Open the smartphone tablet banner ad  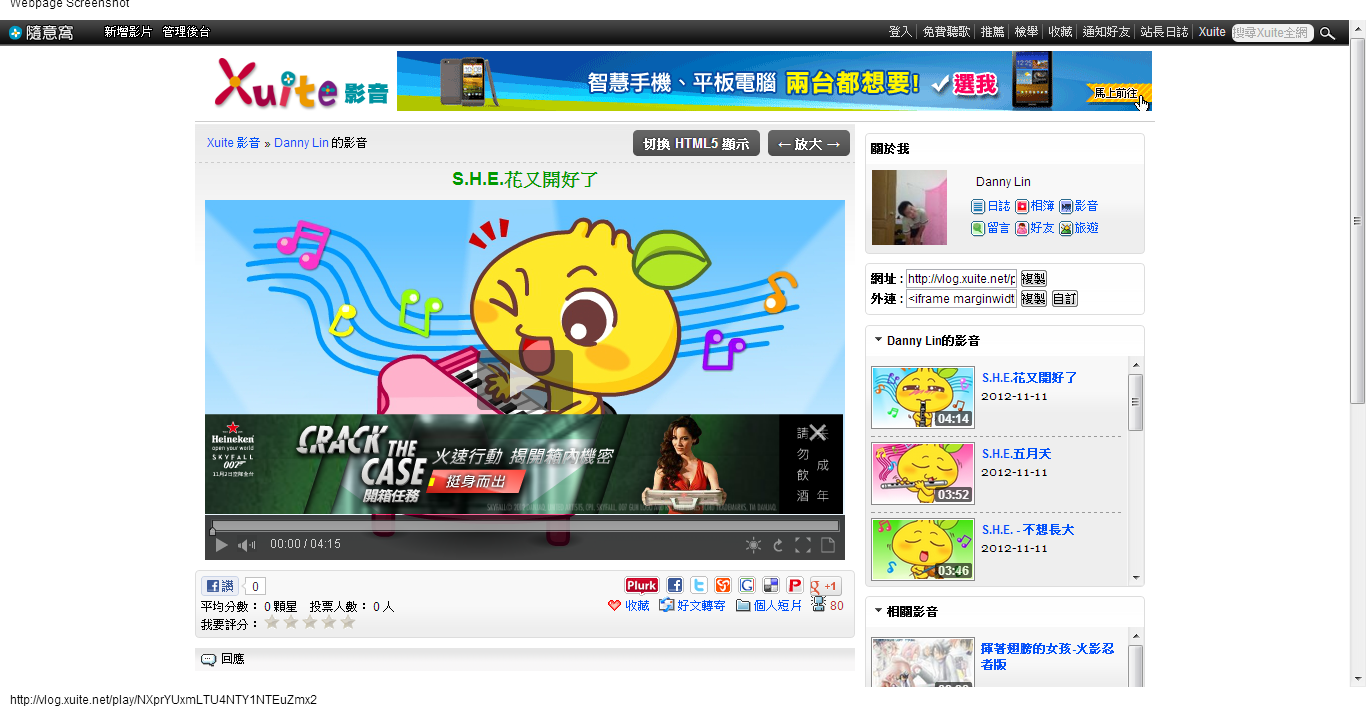click(x=774, y=81)
